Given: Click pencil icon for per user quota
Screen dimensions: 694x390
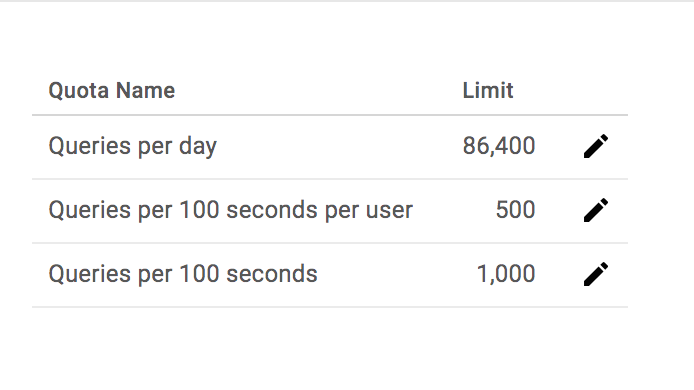Looking at the screenshot, I should pyautogui.click(x=596, y=210).
